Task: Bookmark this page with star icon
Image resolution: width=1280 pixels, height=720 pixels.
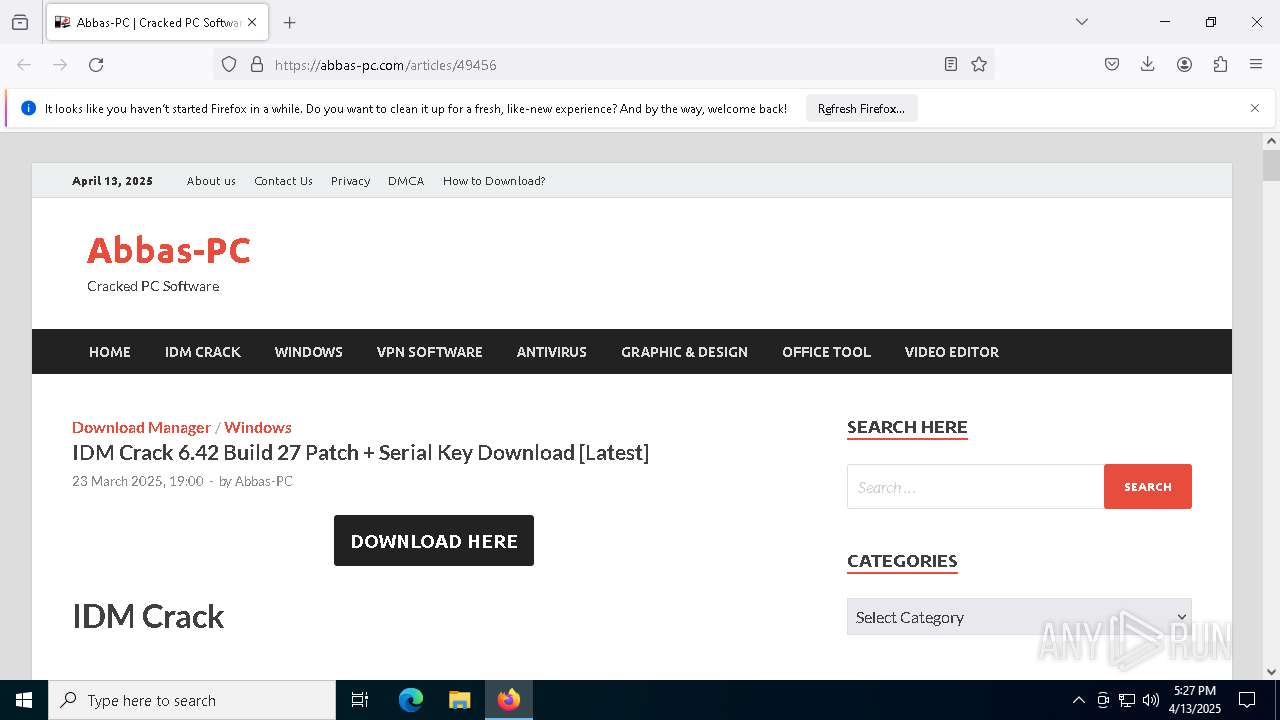Action: [979, 64]
